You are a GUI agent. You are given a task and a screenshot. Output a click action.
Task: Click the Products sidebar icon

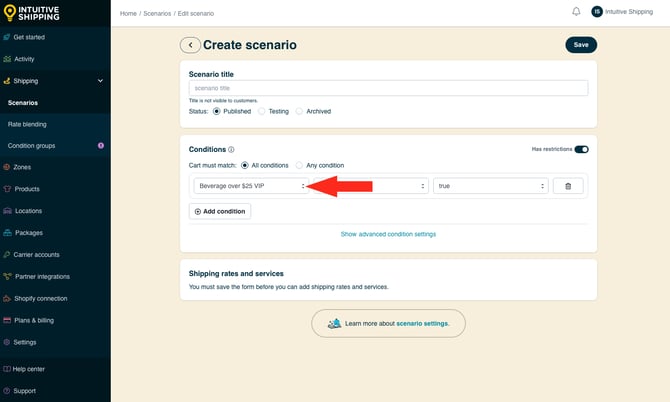coord(7,189)
